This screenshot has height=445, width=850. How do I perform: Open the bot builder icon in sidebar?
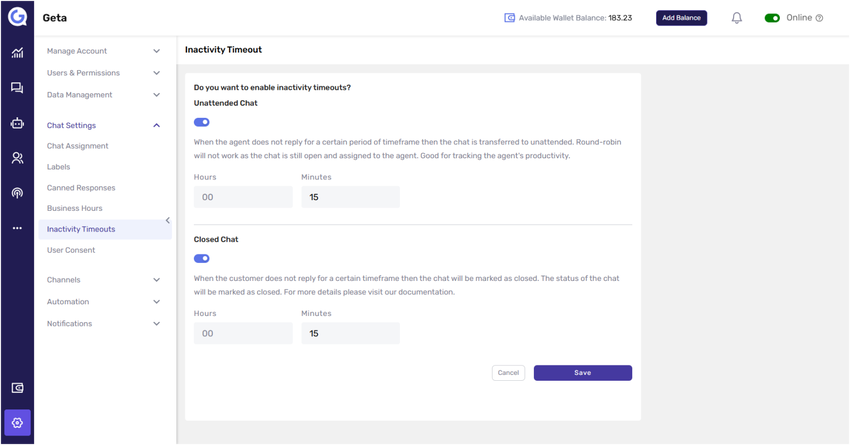17,123
